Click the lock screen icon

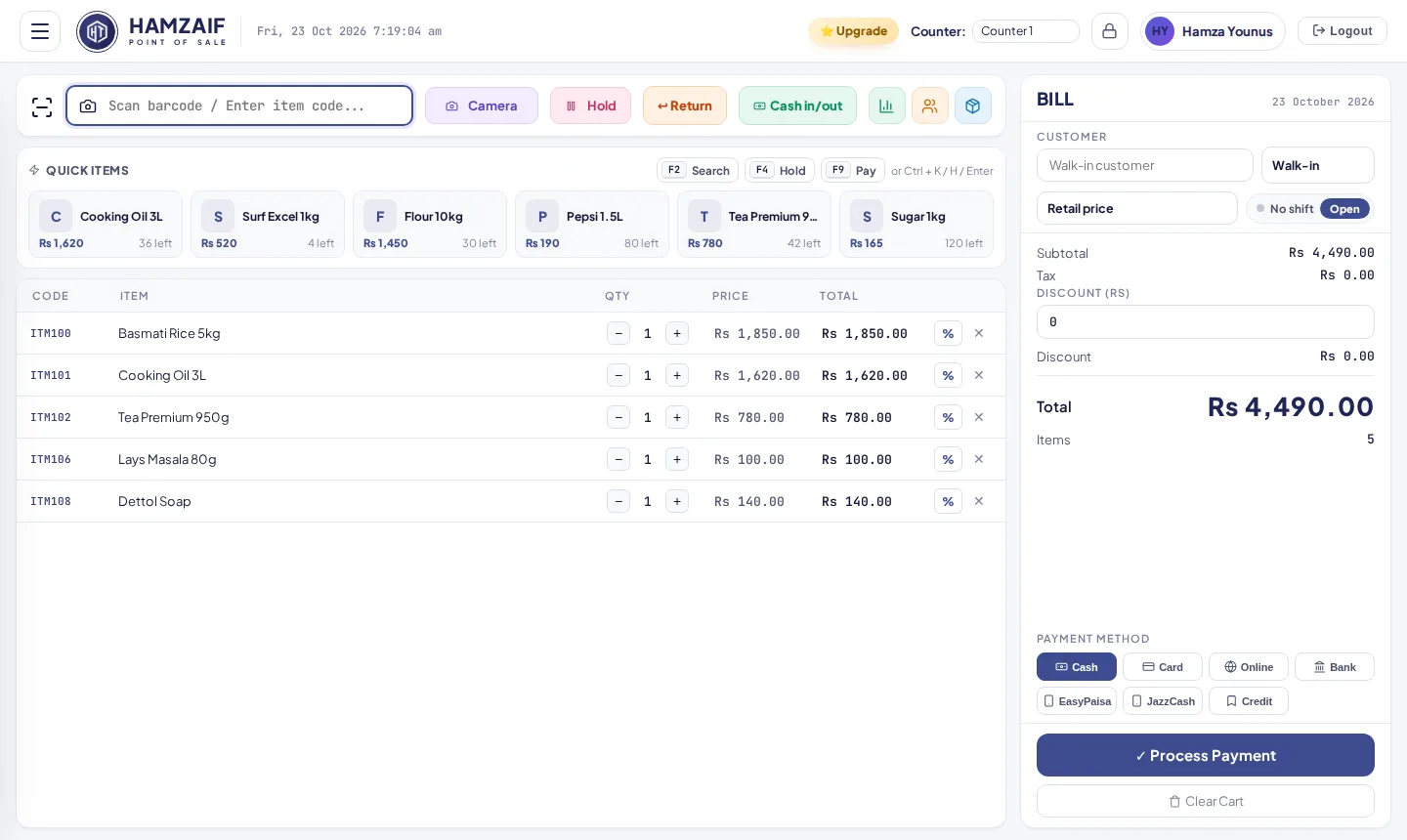pyautogui.click(x=1110, y=31)
